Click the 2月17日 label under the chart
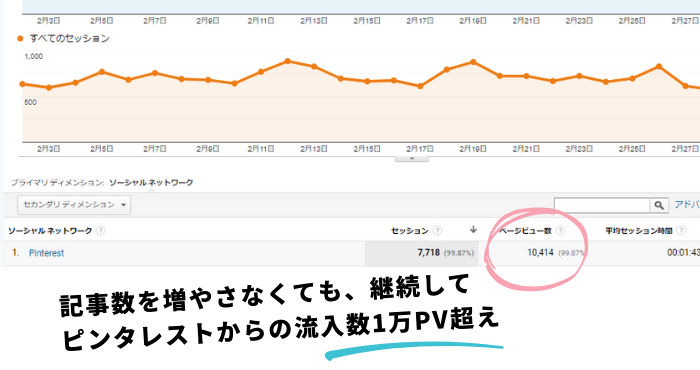Viewport: 700px width, 370px height. pyautogui.click(x=420, y=149)
